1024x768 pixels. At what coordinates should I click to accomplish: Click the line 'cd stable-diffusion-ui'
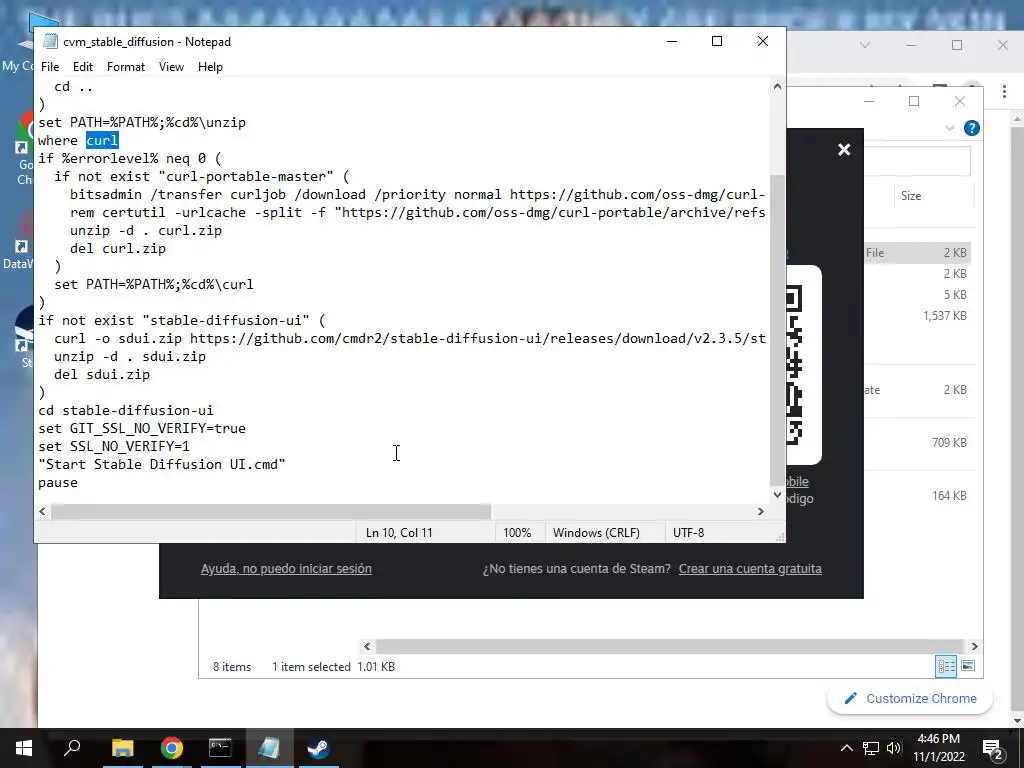(125, 410)
